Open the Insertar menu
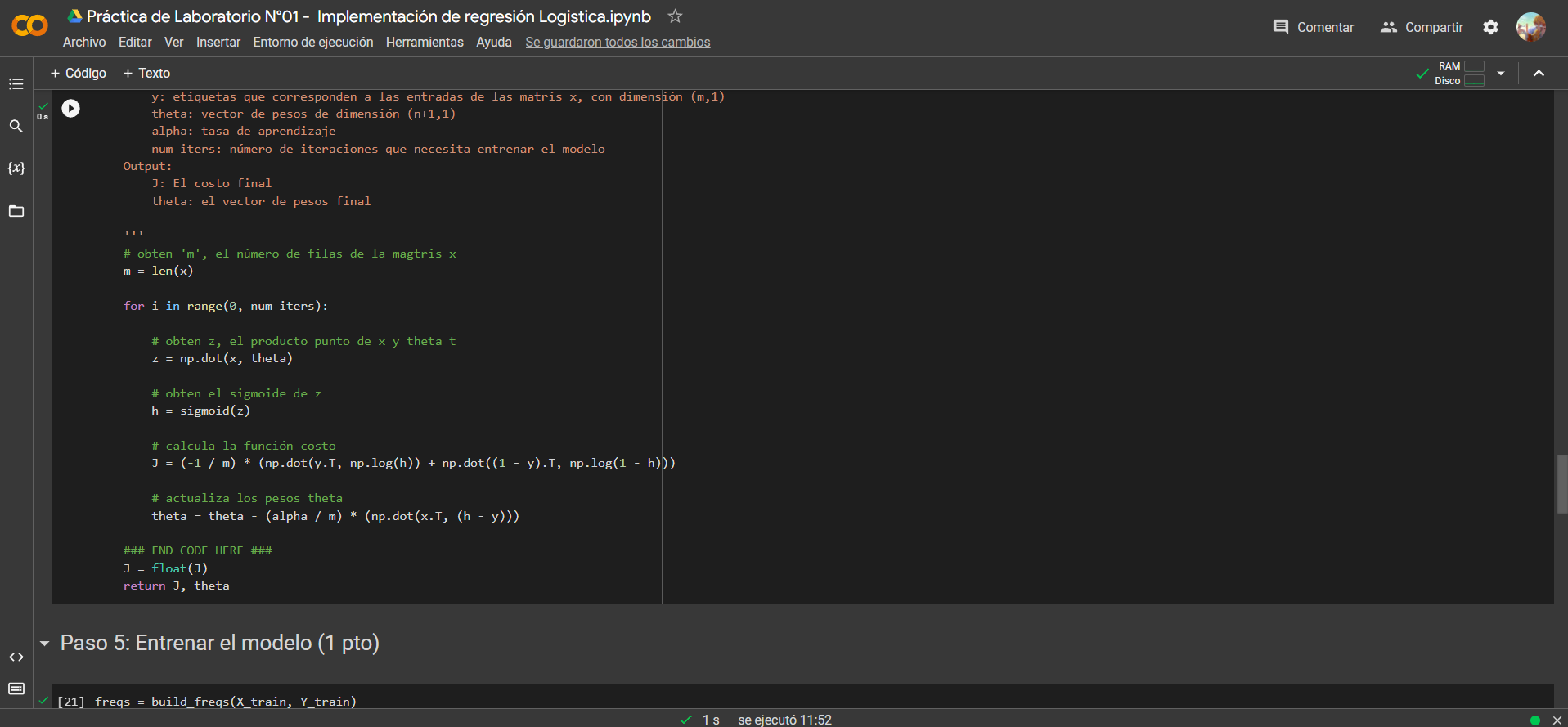The image size is (1568, 727). (x=218, y=42)
